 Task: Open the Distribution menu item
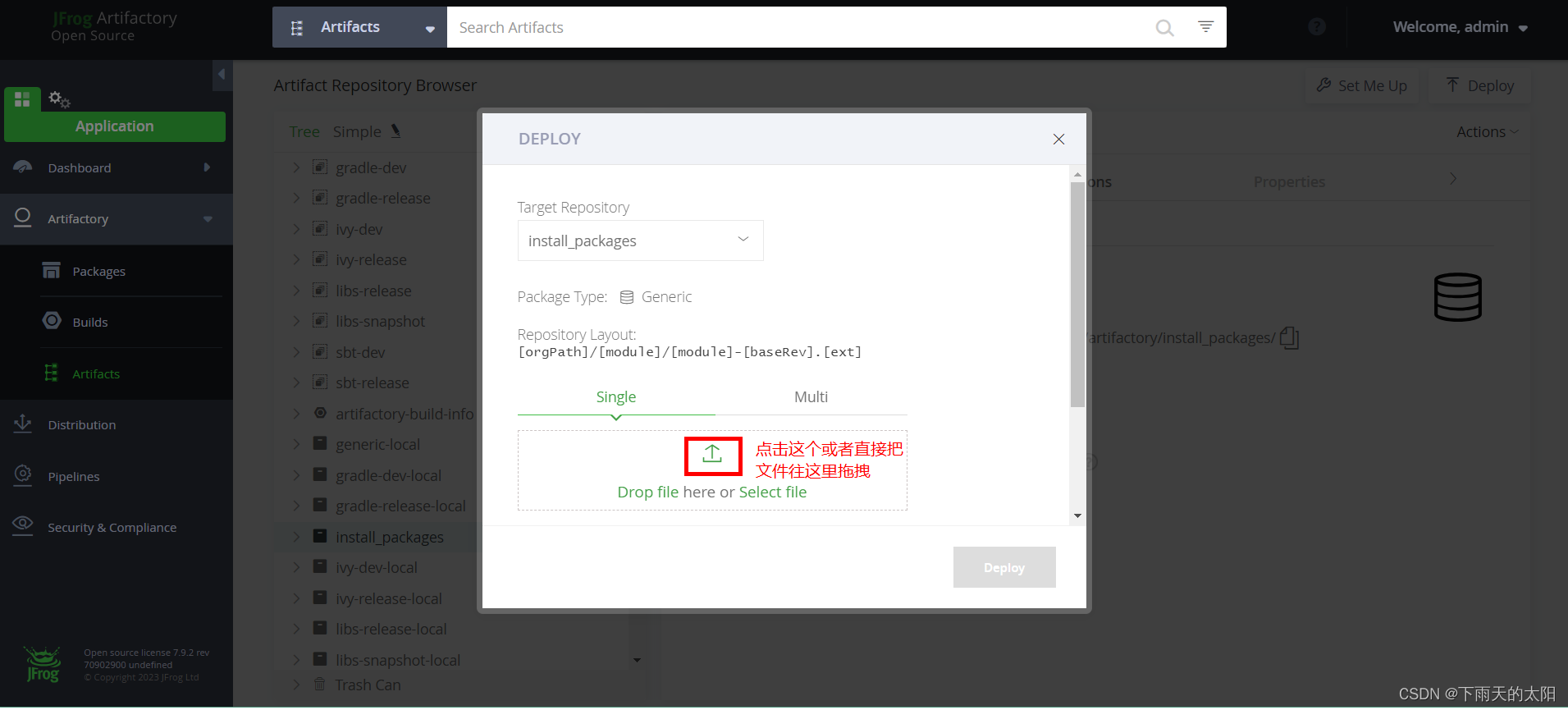117,425
